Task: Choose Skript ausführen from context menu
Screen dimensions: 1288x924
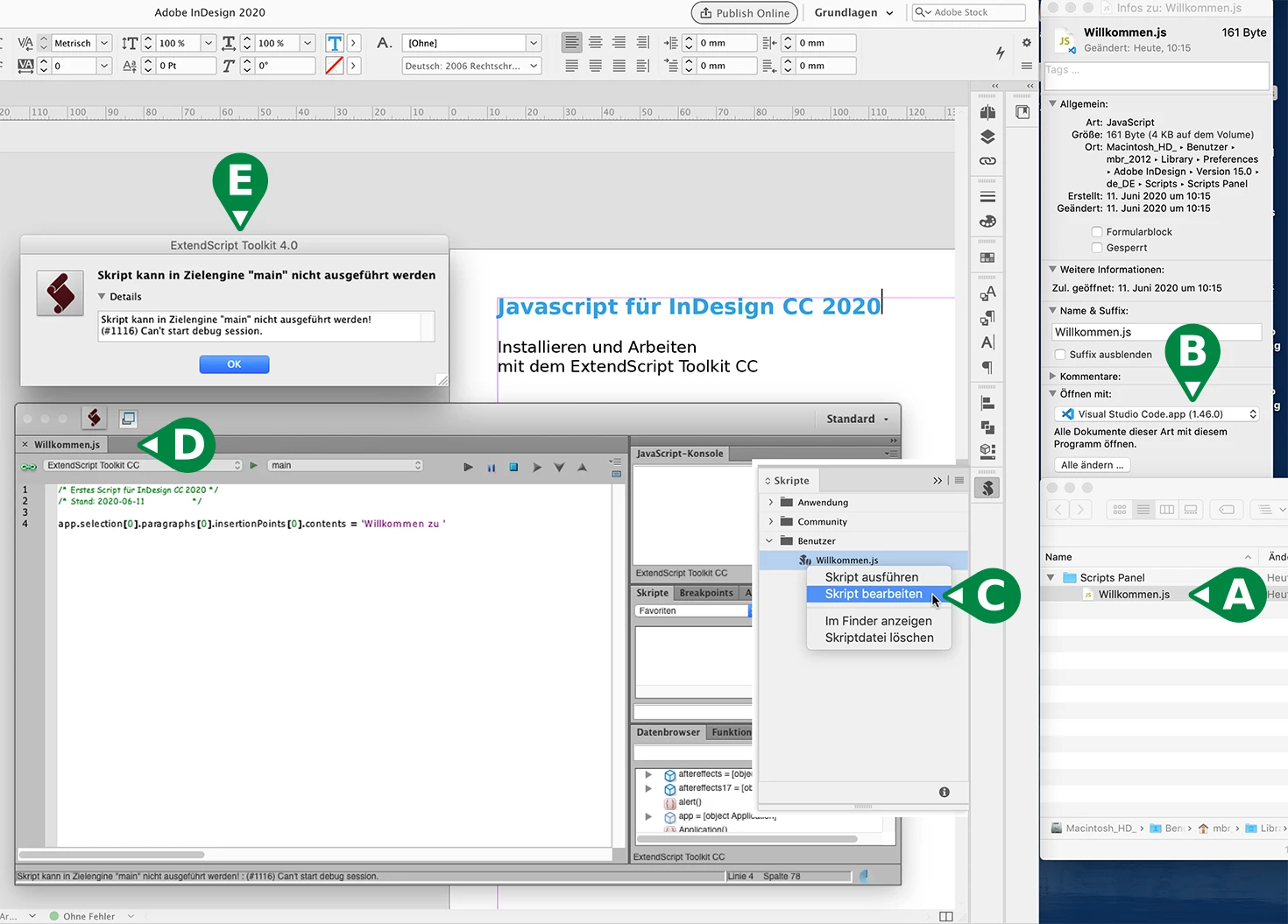Action: point(879,577)
